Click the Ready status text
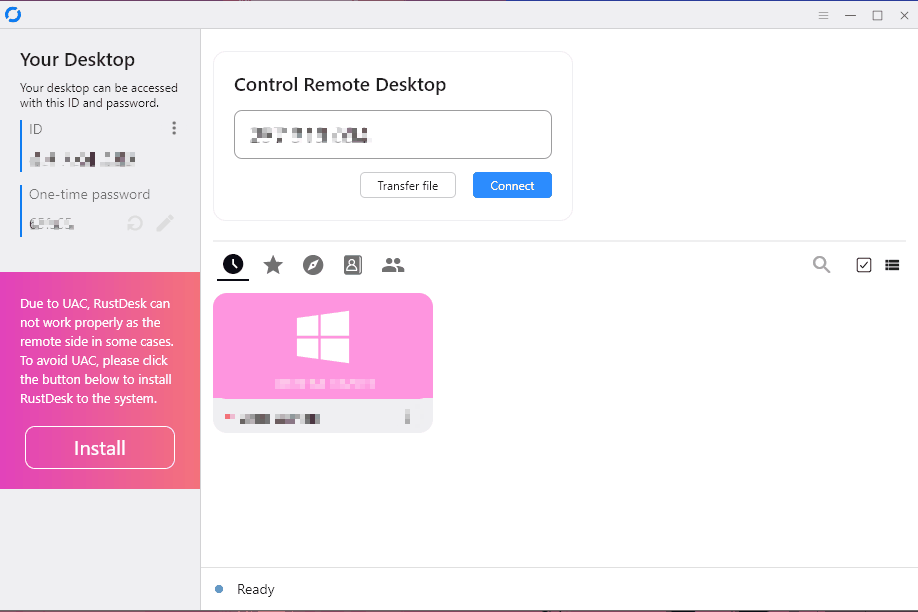This screenshot has width=918, height=612. [x=256, y=589]
